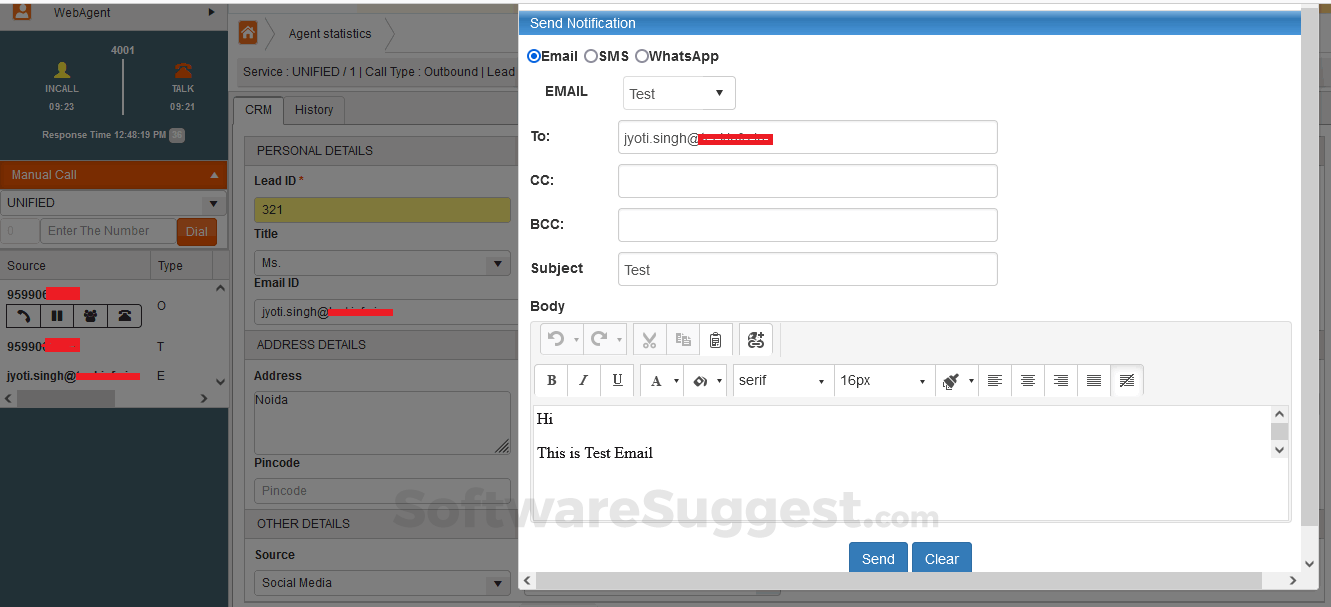The width and height of the screenshot is (1331, 607).
Task: Click the Undo arrow icon
Action: [557, 340]
